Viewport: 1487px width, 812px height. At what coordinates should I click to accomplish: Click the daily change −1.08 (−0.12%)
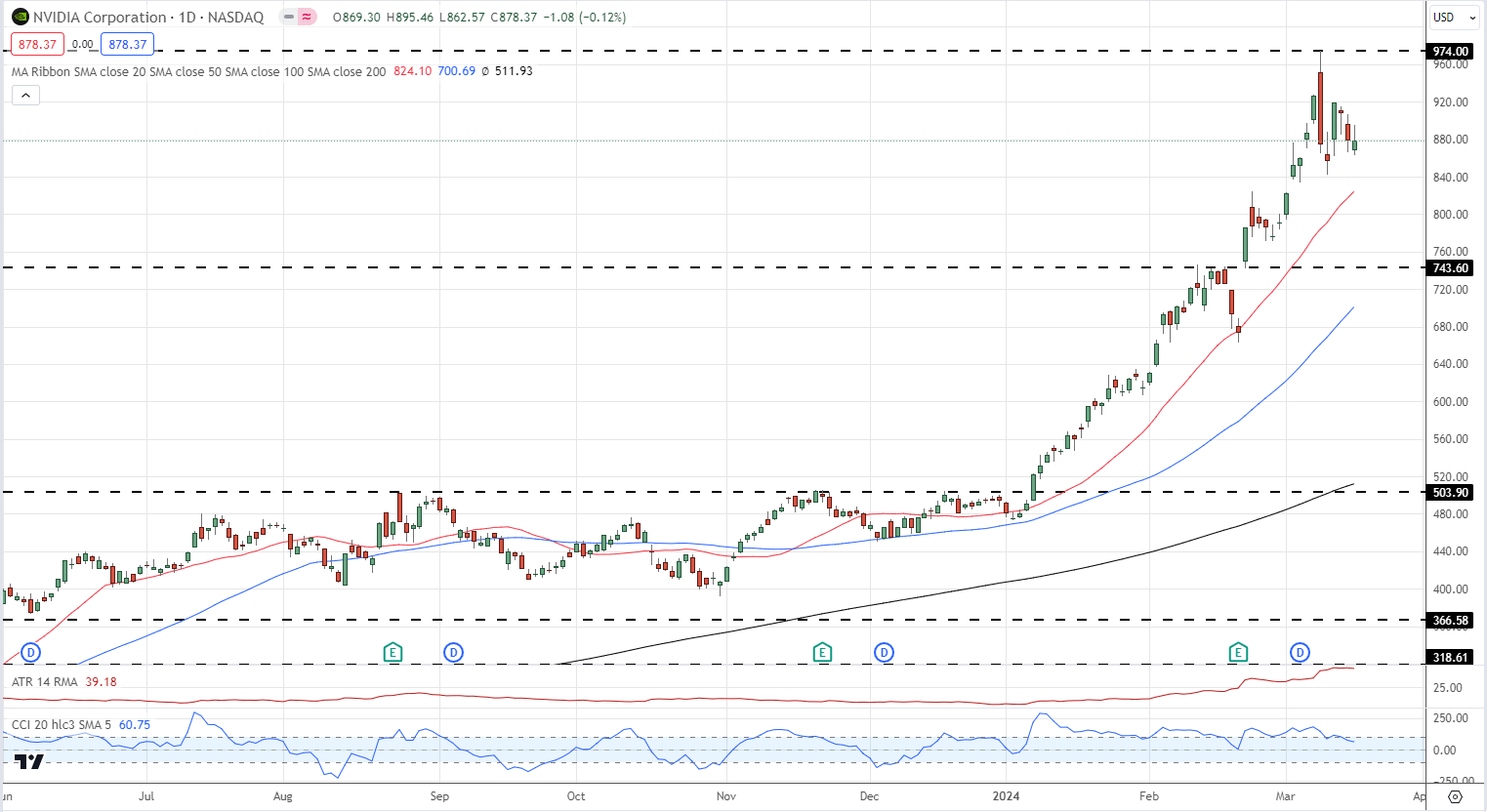[585, 17]
